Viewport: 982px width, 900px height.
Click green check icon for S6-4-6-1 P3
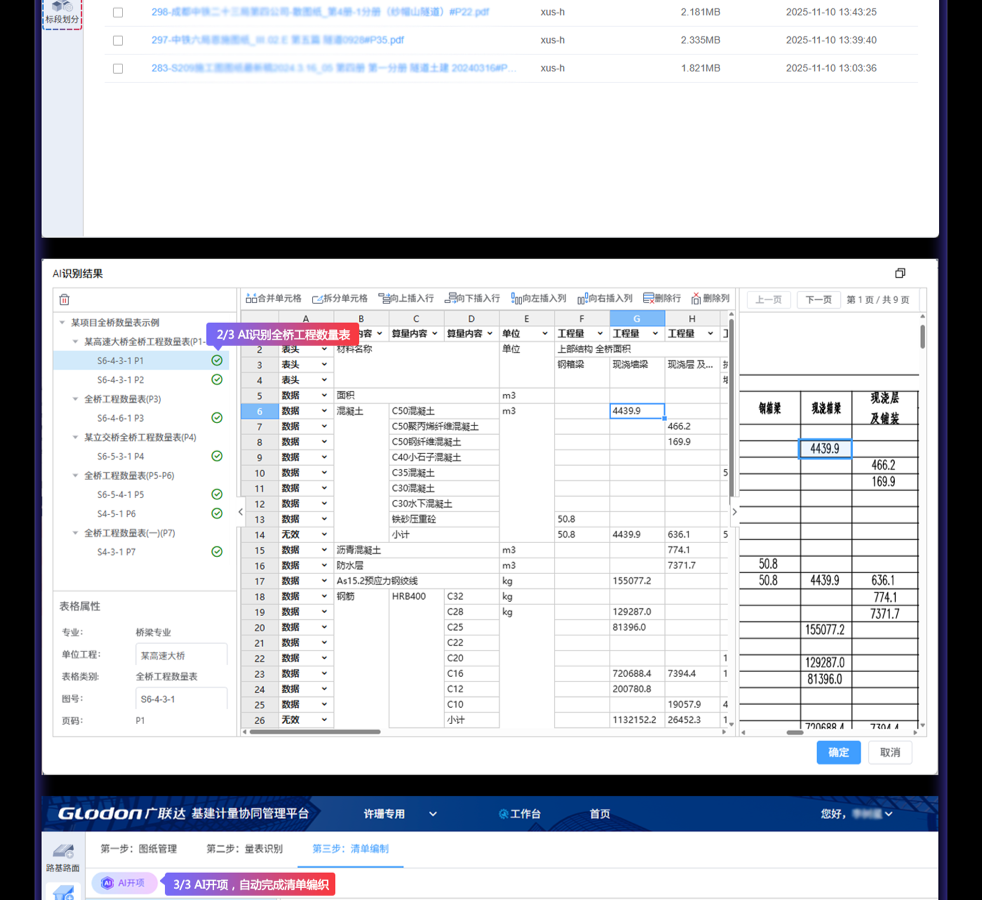[217, 418]
